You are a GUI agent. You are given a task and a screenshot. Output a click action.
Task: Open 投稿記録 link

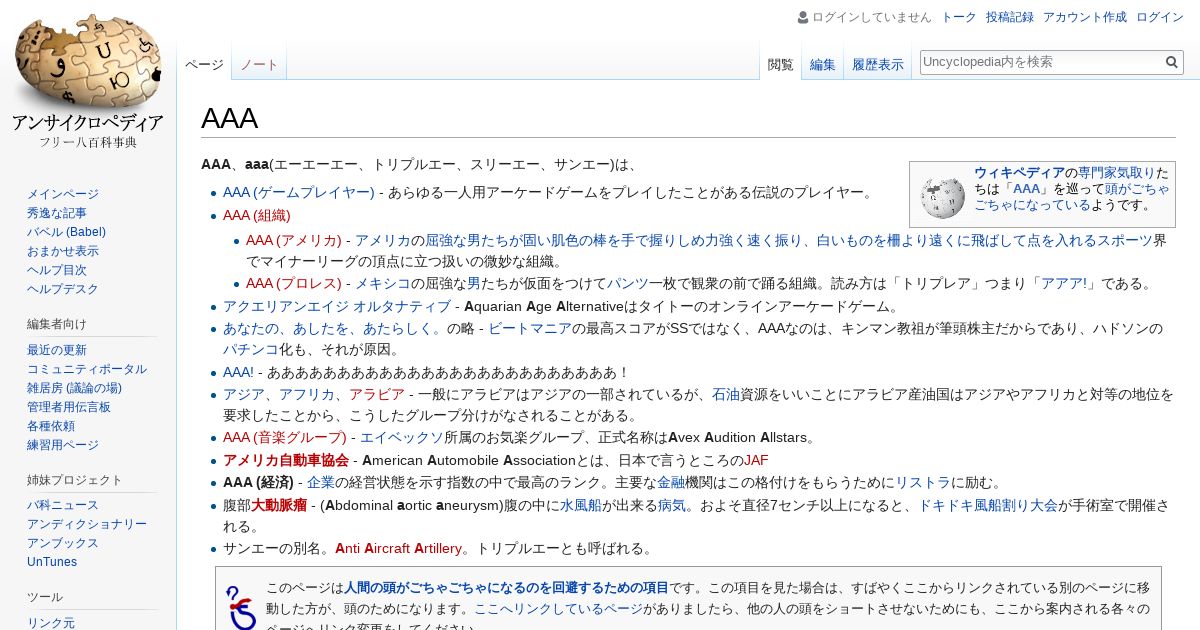click(x=1010, y=17)
